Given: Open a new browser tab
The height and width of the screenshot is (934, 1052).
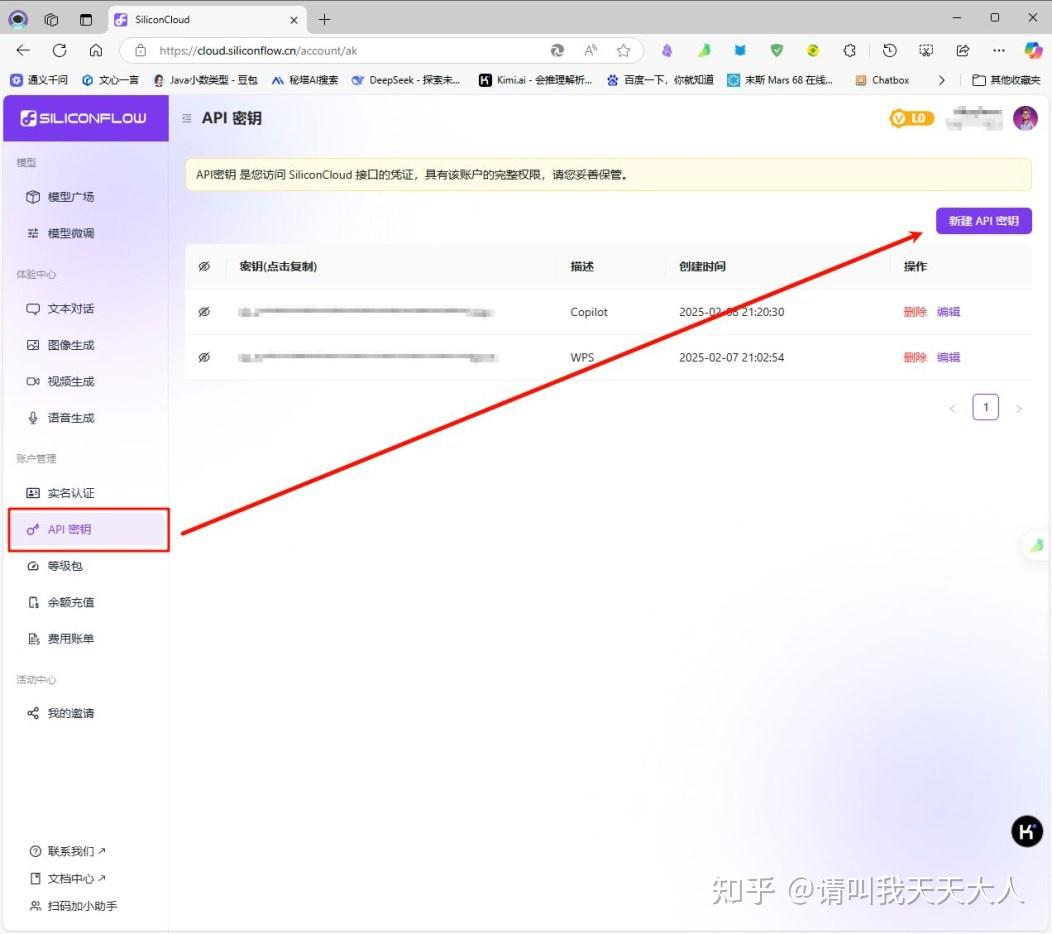Looking at the screenshot, I should click(325, 19).
